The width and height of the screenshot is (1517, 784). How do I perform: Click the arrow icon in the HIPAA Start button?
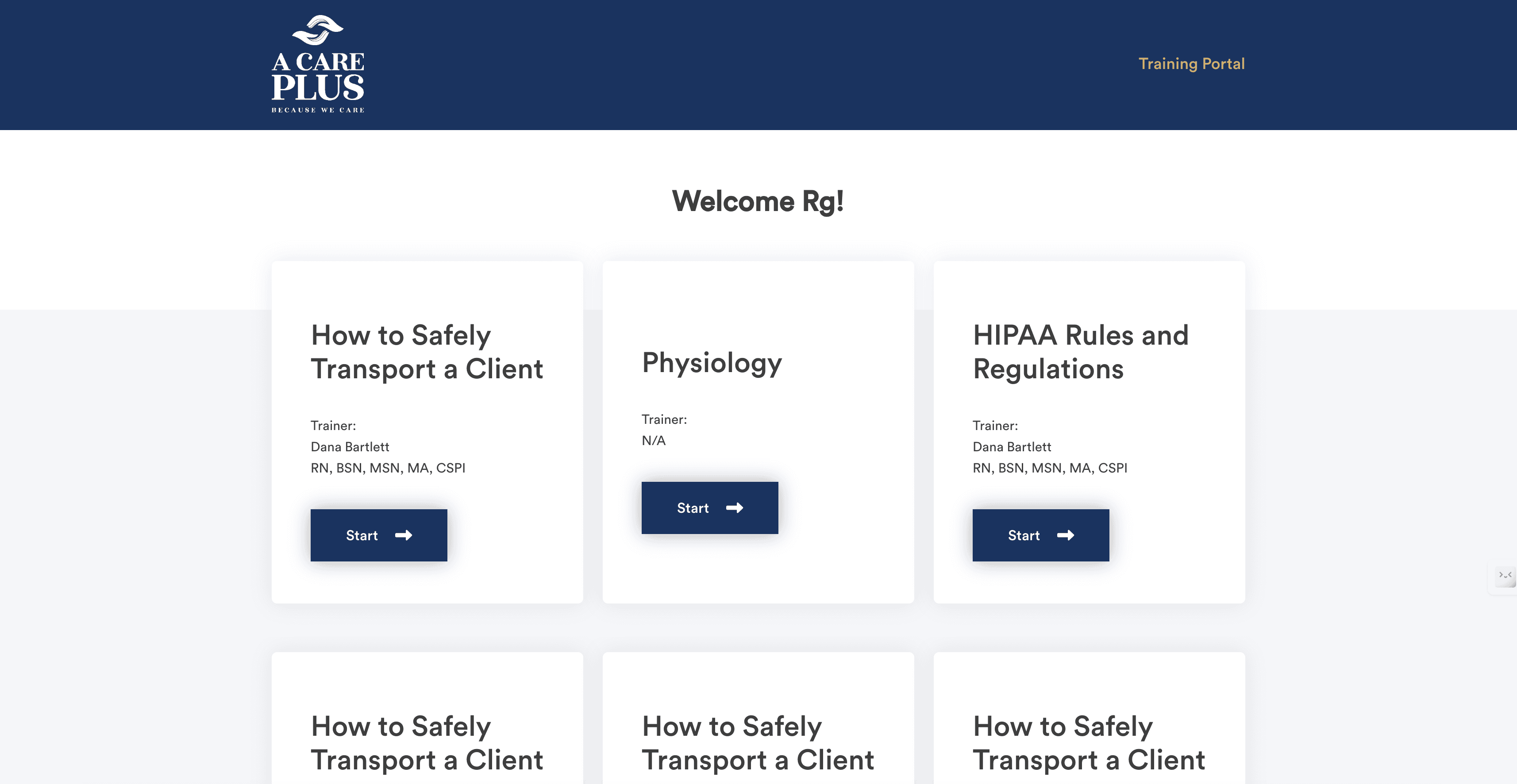[x=1065, y=535]
